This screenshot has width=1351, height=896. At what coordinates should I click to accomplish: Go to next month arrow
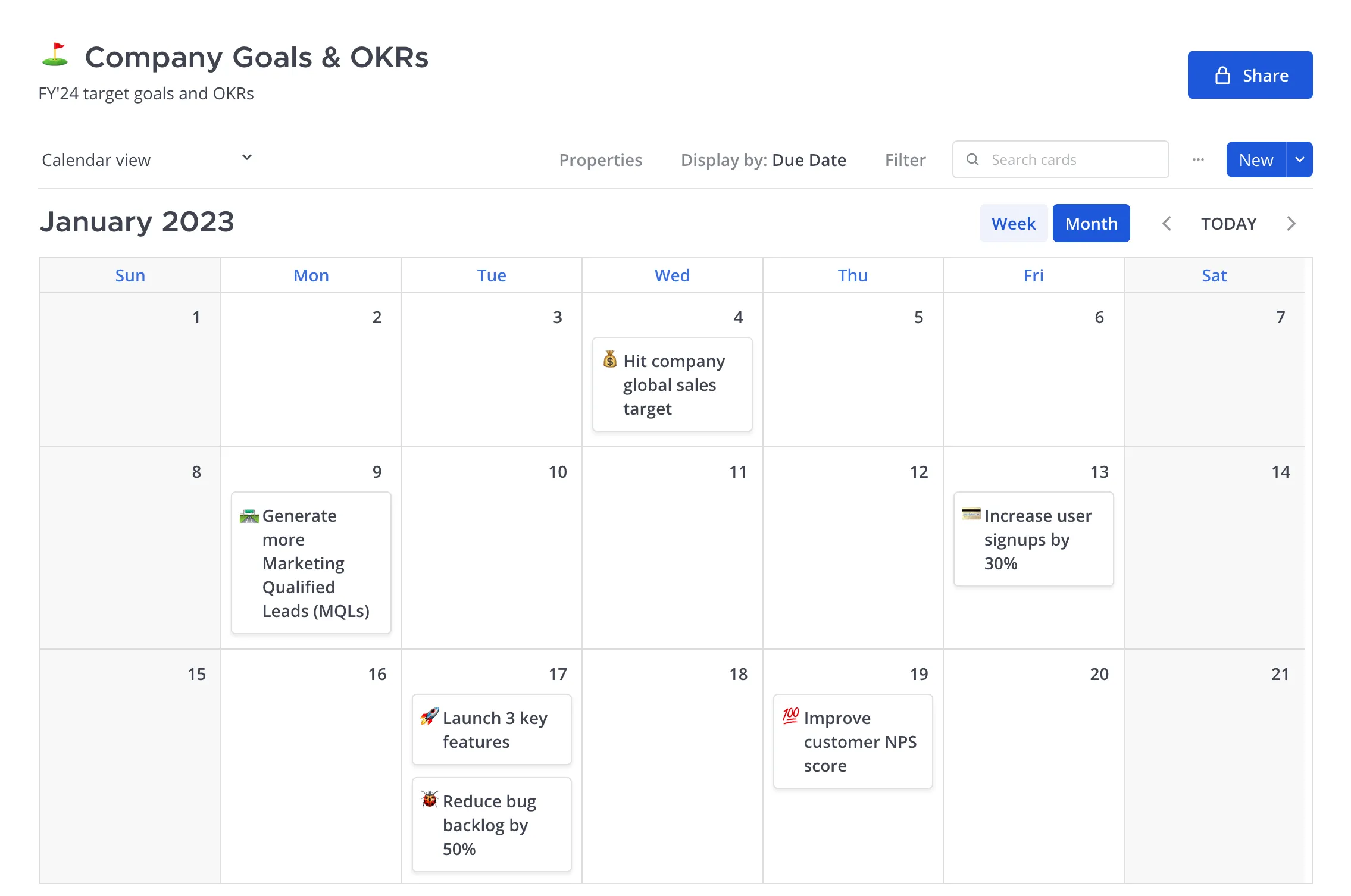pyautogui.click(x=1291, y=224)
